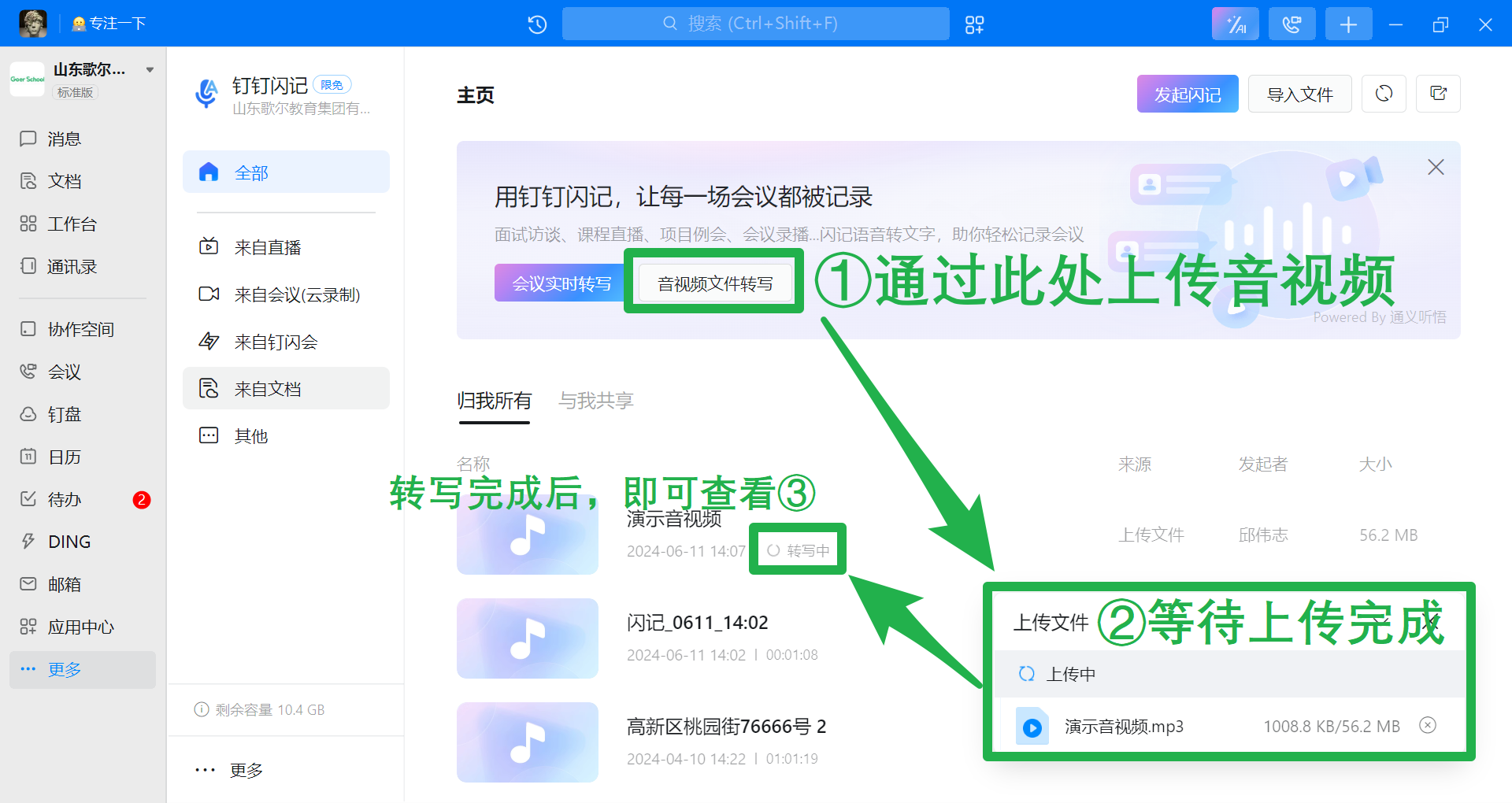Close the 钉钉闪记 promo banner
This screenshot has width=1512, height=803.
point(1436,167)
